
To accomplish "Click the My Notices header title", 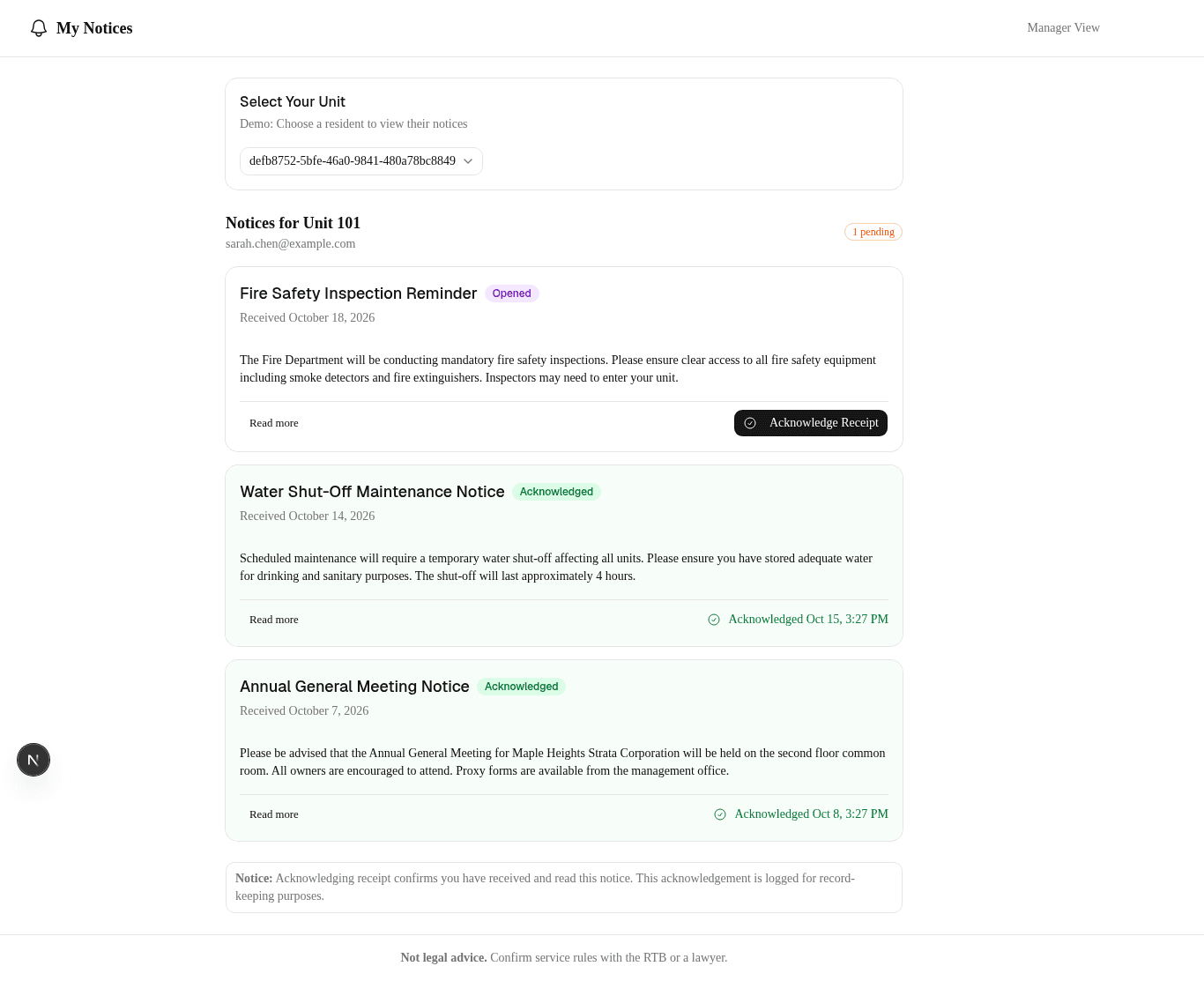I will point(94,28).
